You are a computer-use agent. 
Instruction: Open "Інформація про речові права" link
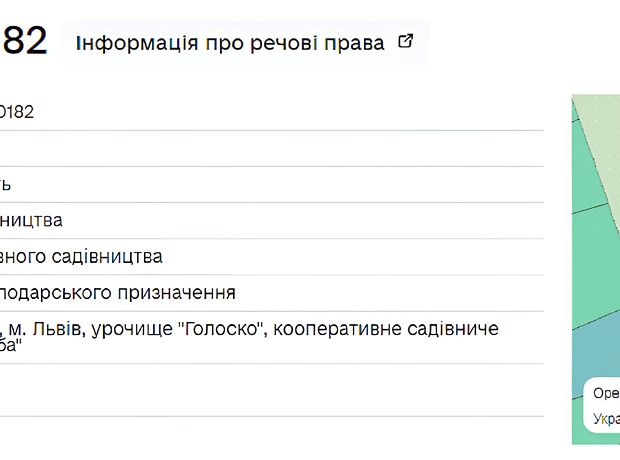(x=231, y=43)
